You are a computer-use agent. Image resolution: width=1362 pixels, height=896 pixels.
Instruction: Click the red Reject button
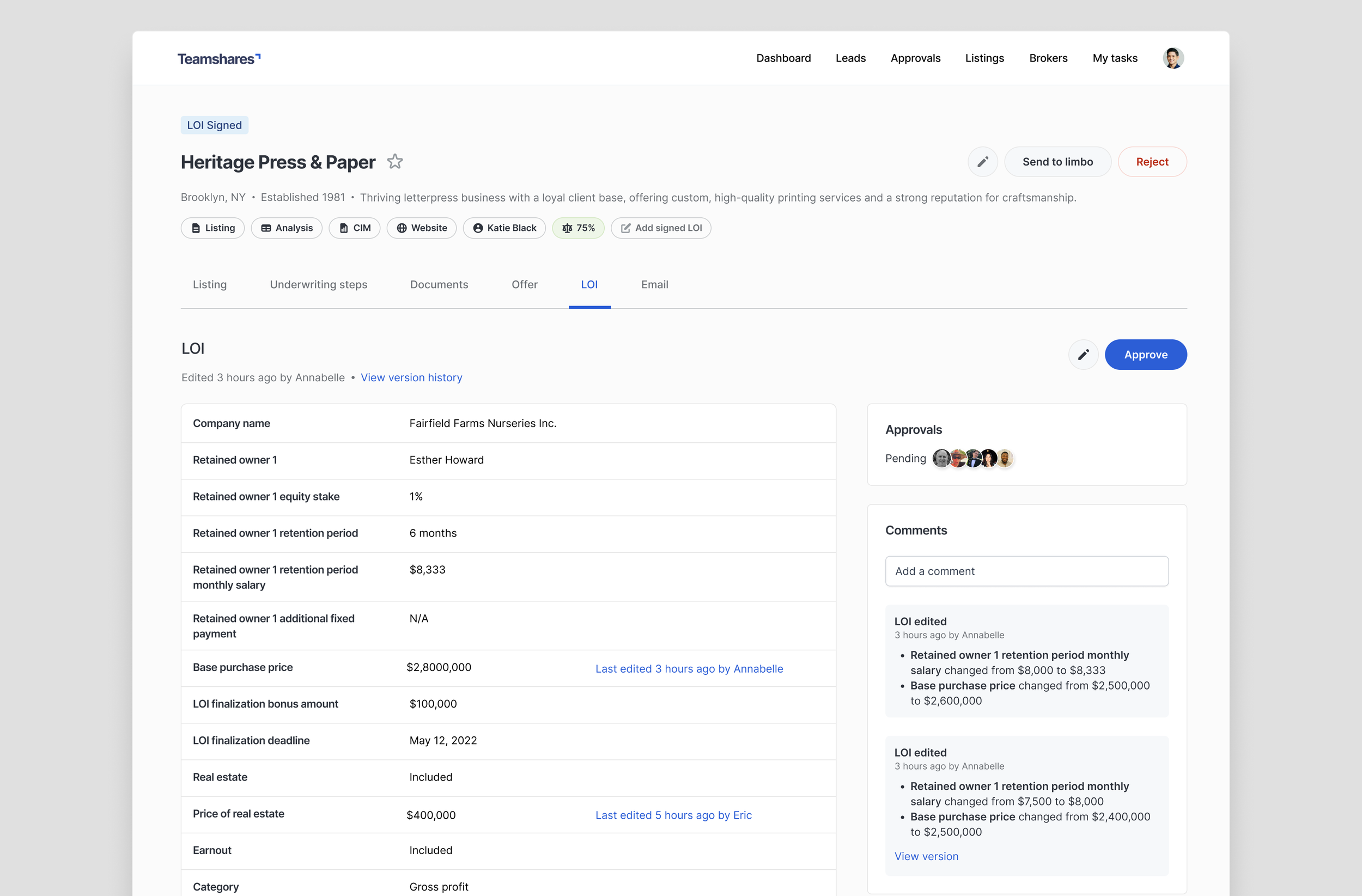[1152, 162]
